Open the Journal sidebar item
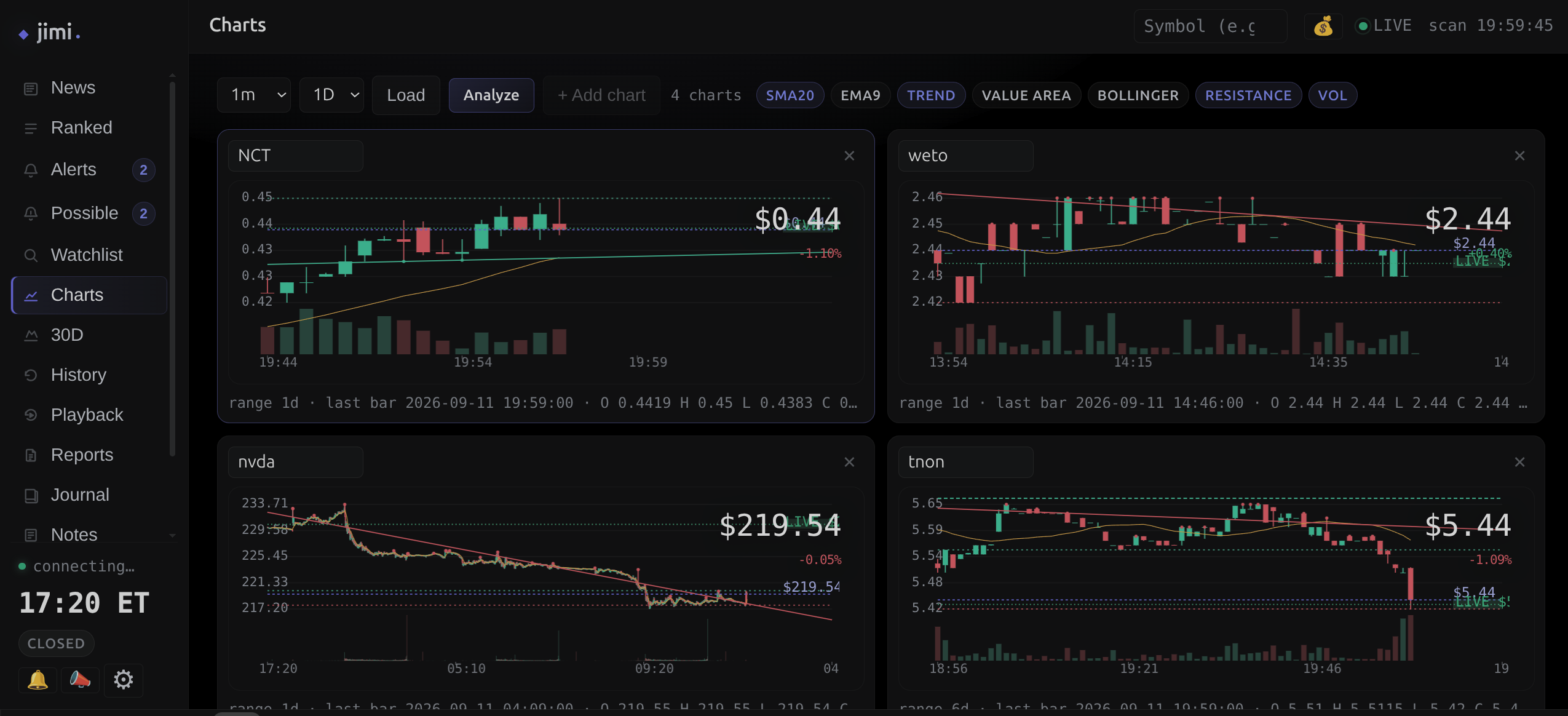 tap(89, 495)
